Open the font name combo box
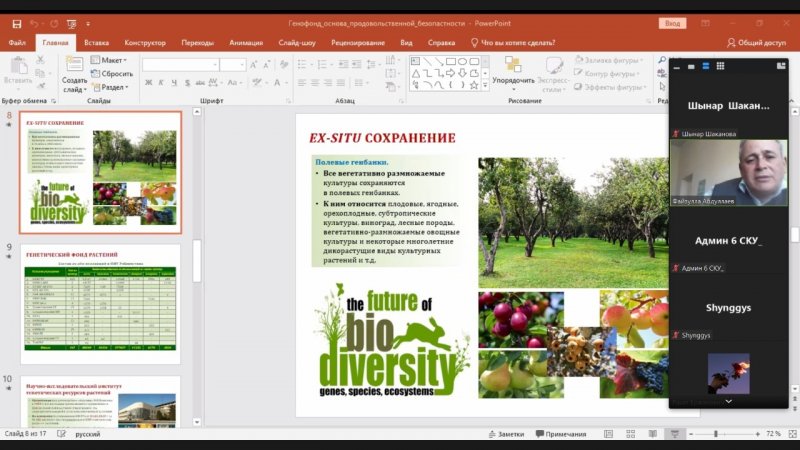The image size is (800, 450). point(181,65)
